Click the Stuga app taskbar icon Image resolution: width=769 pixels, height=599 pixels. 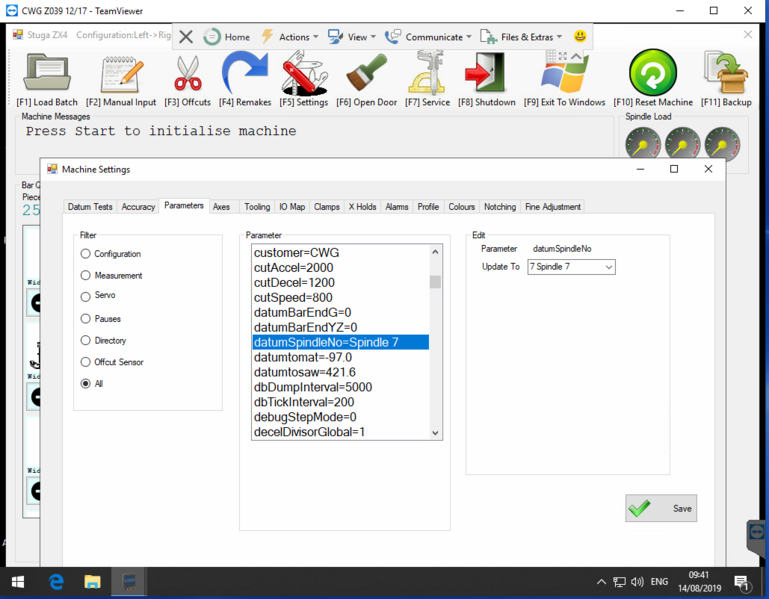click(x=129, y=582)
